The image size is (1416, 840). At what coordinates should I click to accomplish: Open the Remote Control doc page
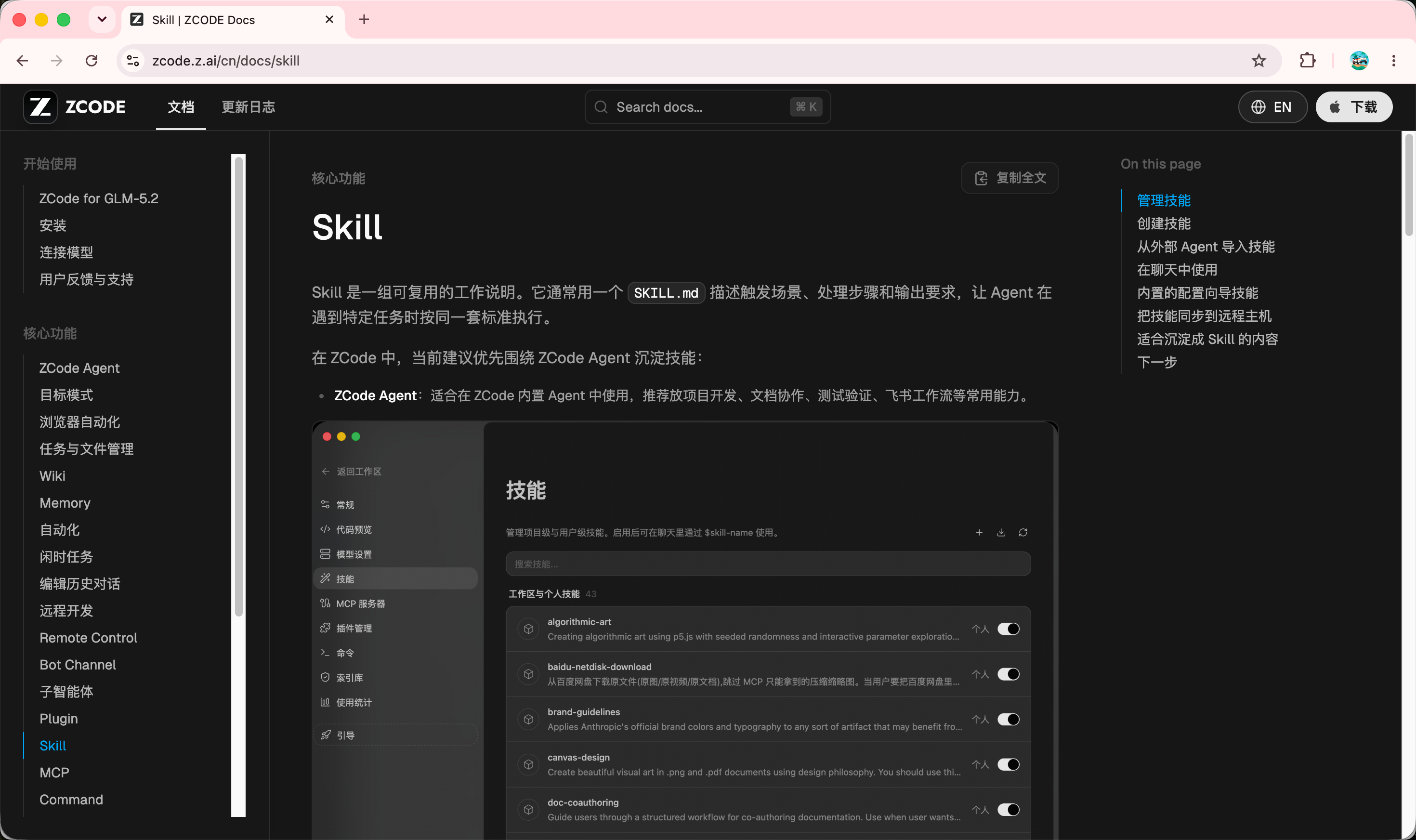(x=88, y=637)
